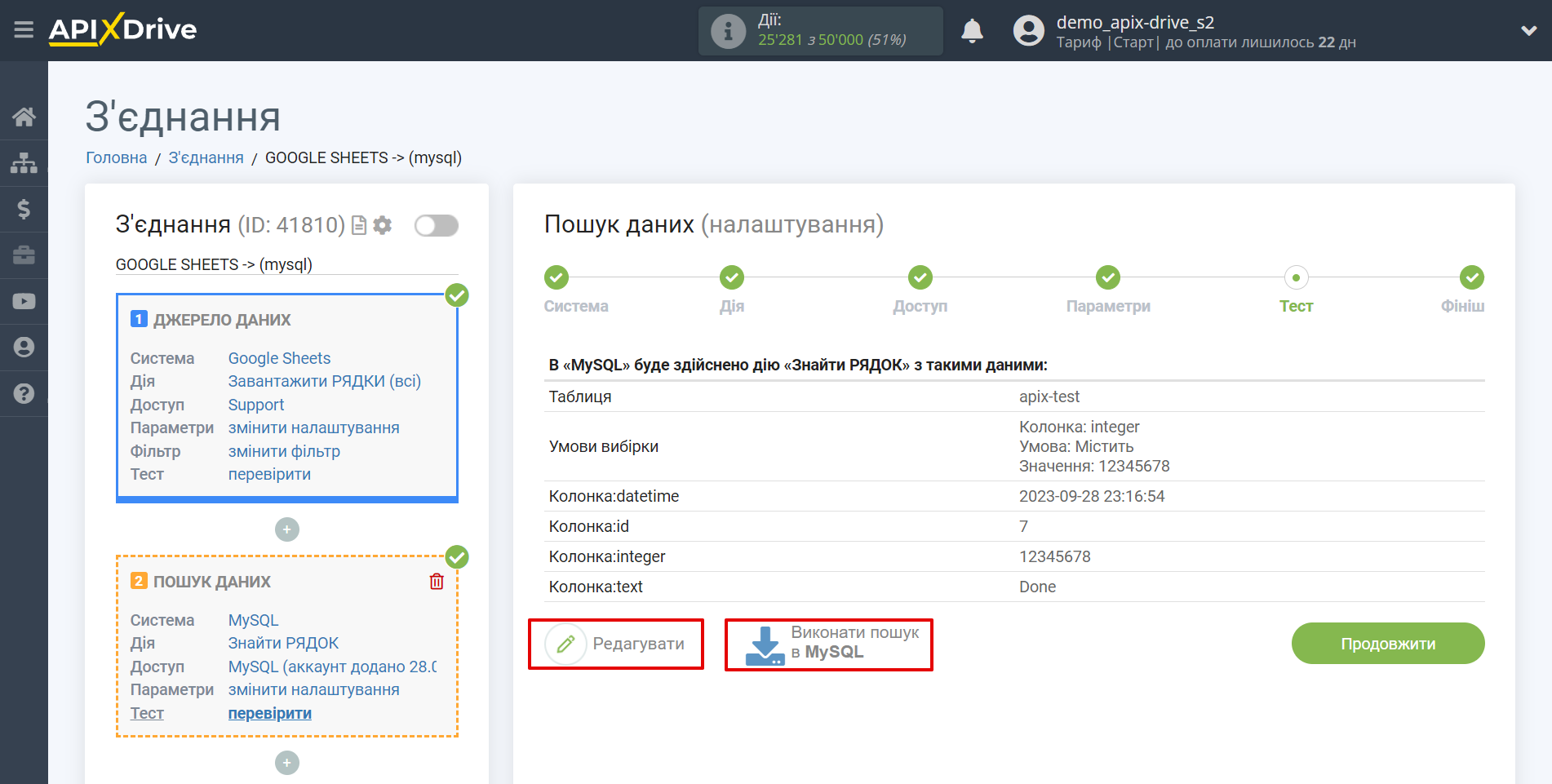Open the help question mark icon
The height and width of the screenshot is (784, 1552).
coord(24,393)
